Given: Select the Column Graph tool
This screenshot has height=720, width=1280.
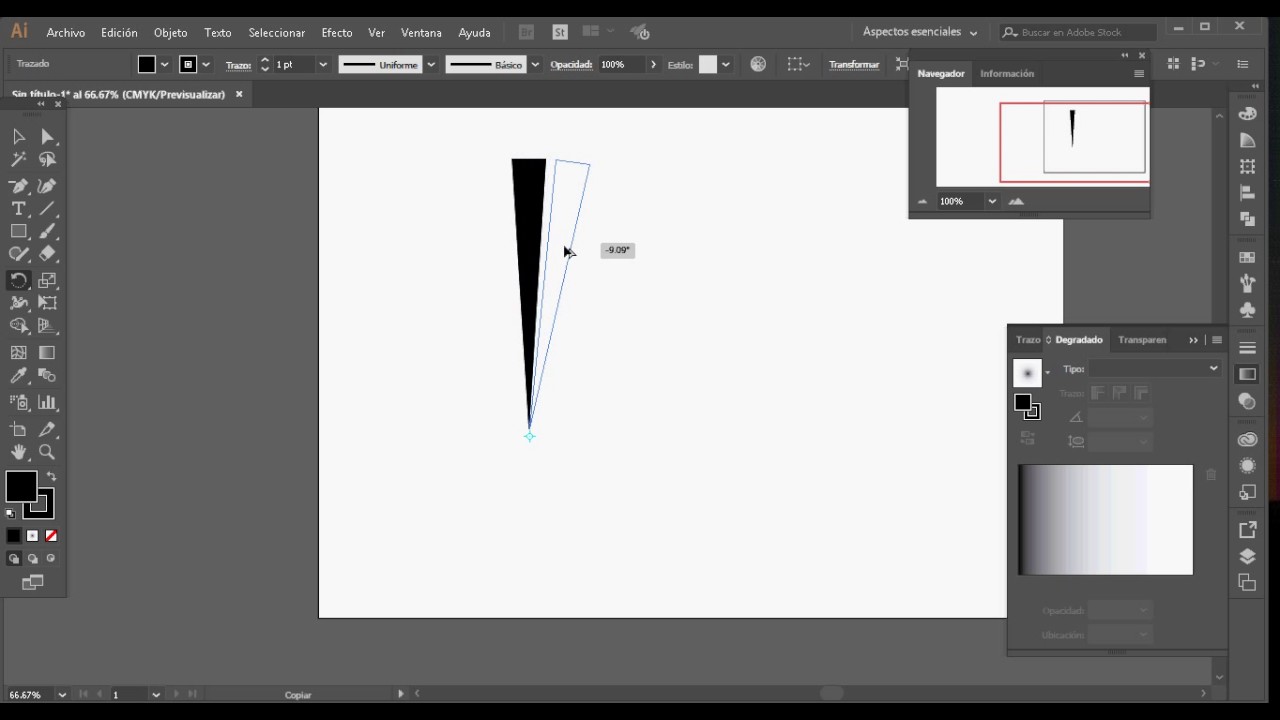Looking at the screenshot, I should coord(48,402).
